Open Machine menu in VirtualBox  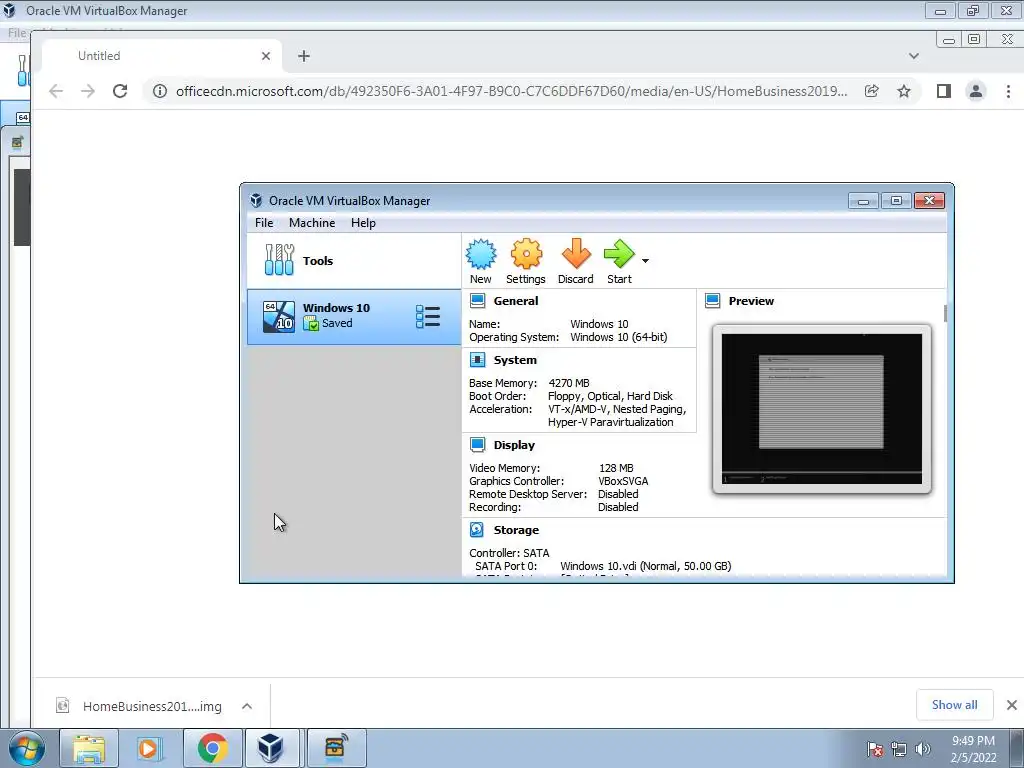(x=312, y=223)
